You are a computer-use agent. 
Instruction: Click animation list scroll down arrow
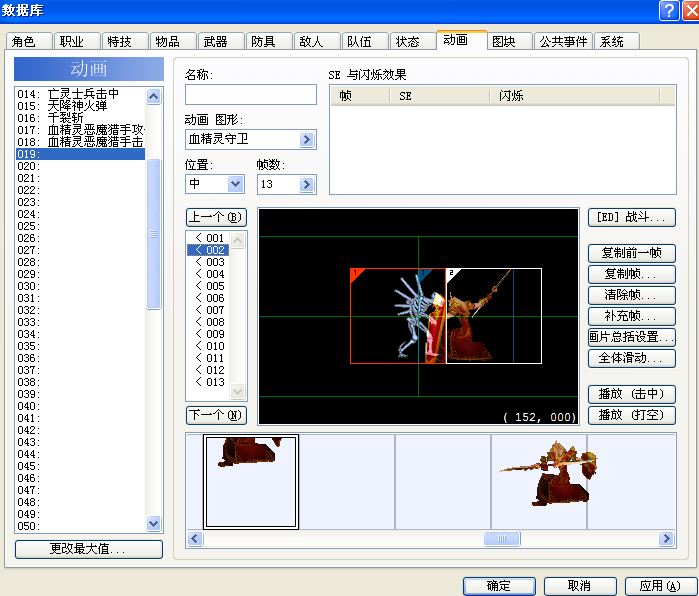coord(153,523)
